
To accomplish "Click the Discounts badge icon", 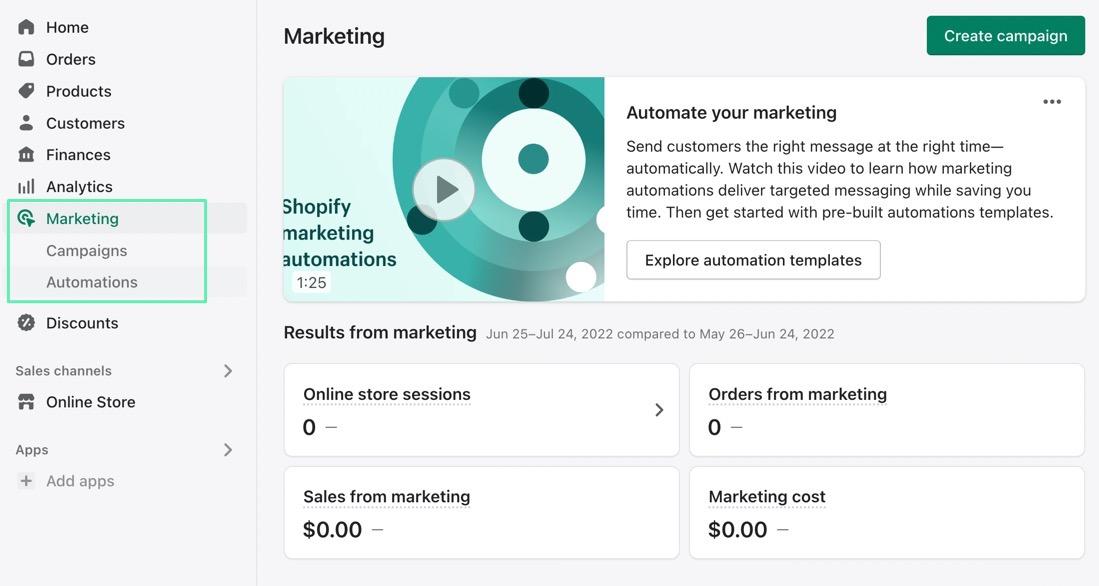I will tap(26, 323).
